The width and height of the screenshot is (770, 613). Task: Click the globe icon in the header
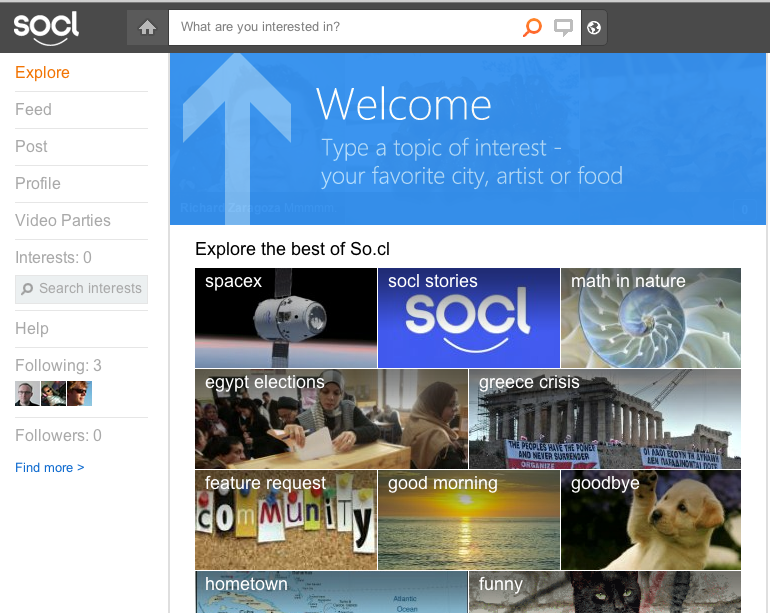[594, 28]
